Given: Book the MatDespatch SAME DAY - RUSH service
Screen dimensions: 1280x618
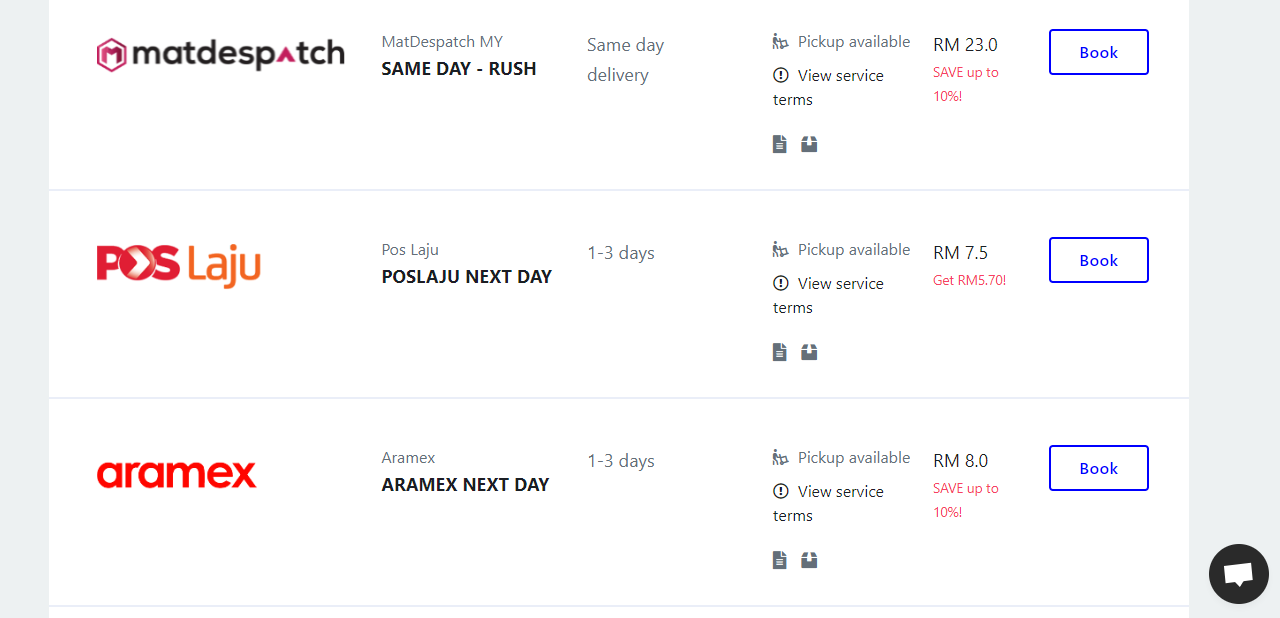Looking at the screenshot, I should 1098,52.
